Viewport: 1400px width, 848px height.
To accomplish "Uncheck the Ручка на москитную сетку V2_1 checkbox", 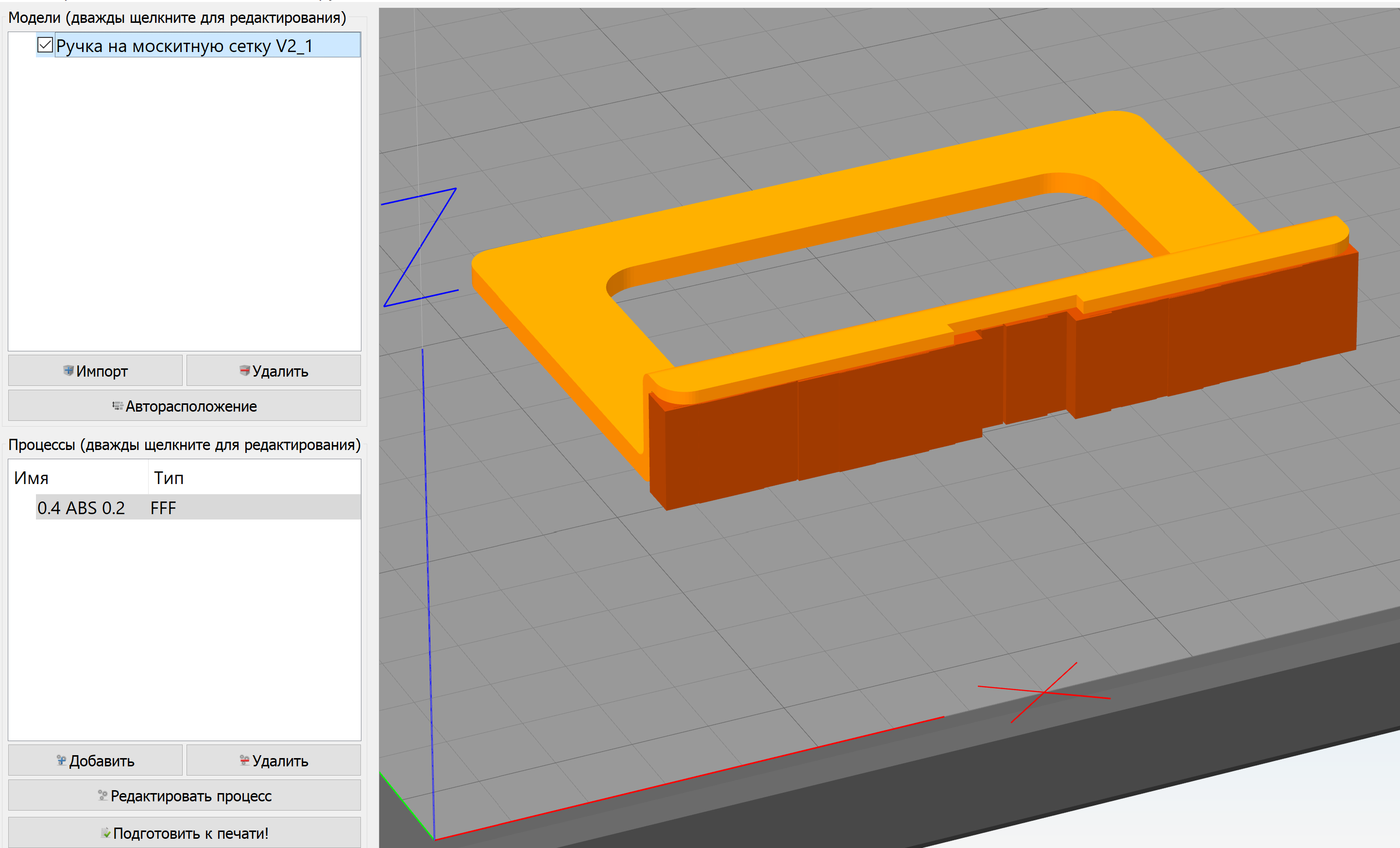I will tap(45, 45).
